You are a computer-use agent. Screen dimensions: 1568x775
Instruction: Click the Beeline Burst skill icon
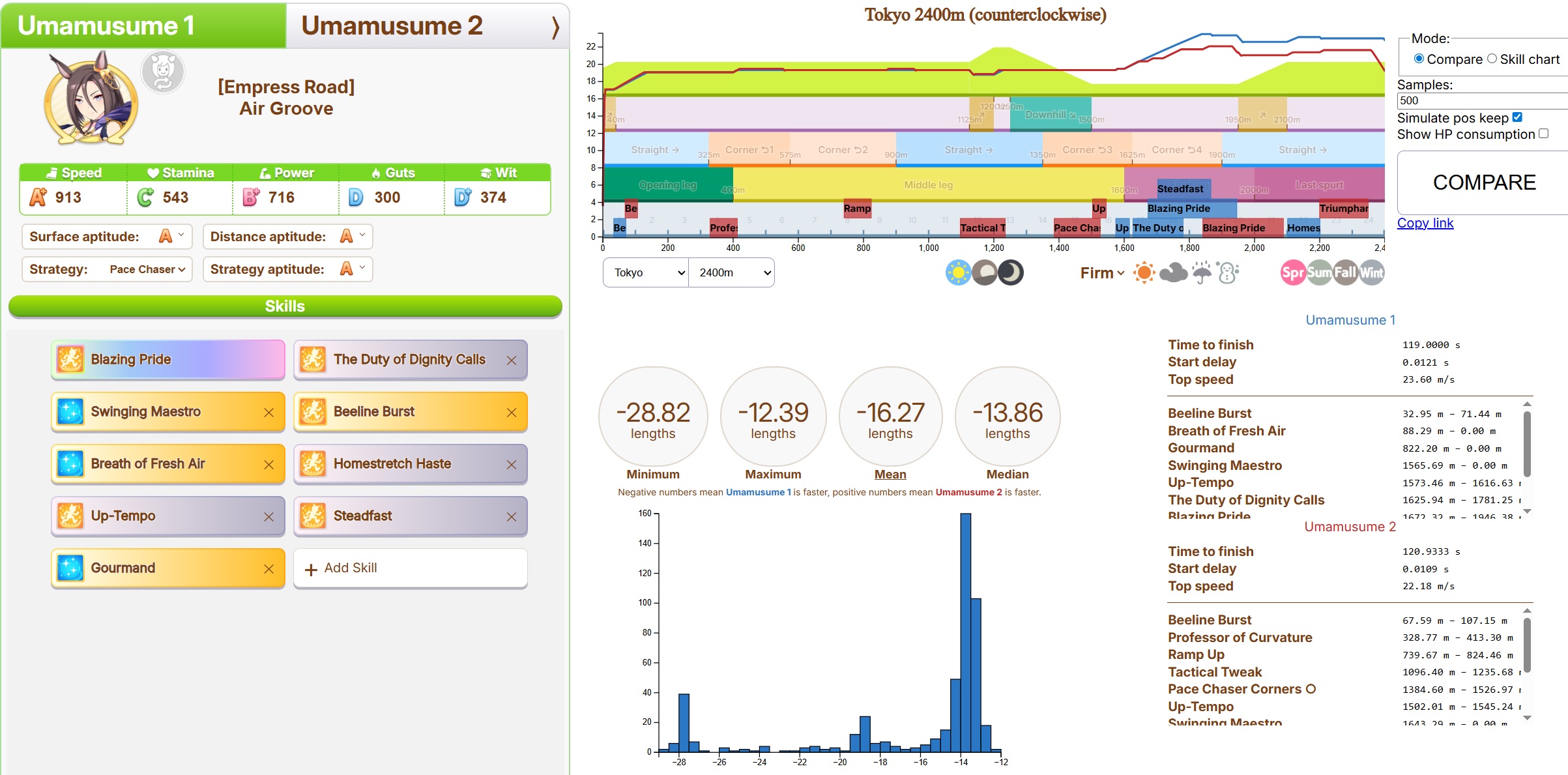coord(313,411)
